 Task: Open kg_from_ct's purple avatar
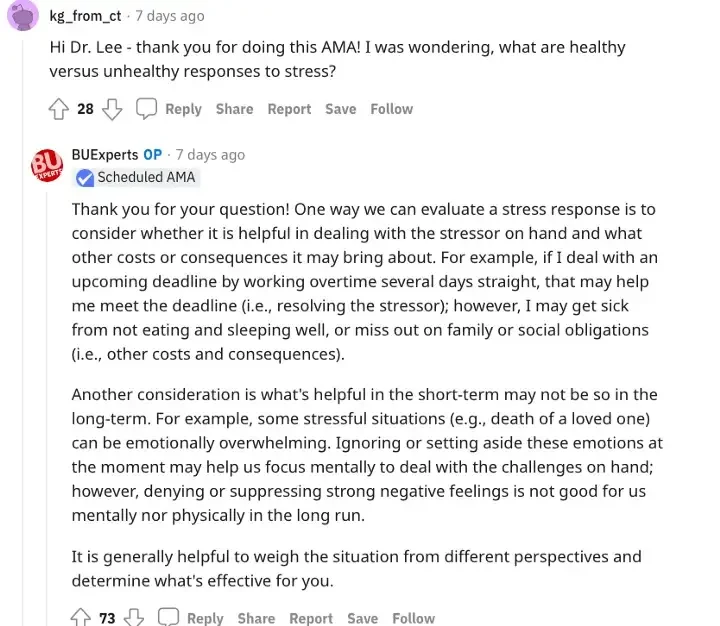(23, 16)
